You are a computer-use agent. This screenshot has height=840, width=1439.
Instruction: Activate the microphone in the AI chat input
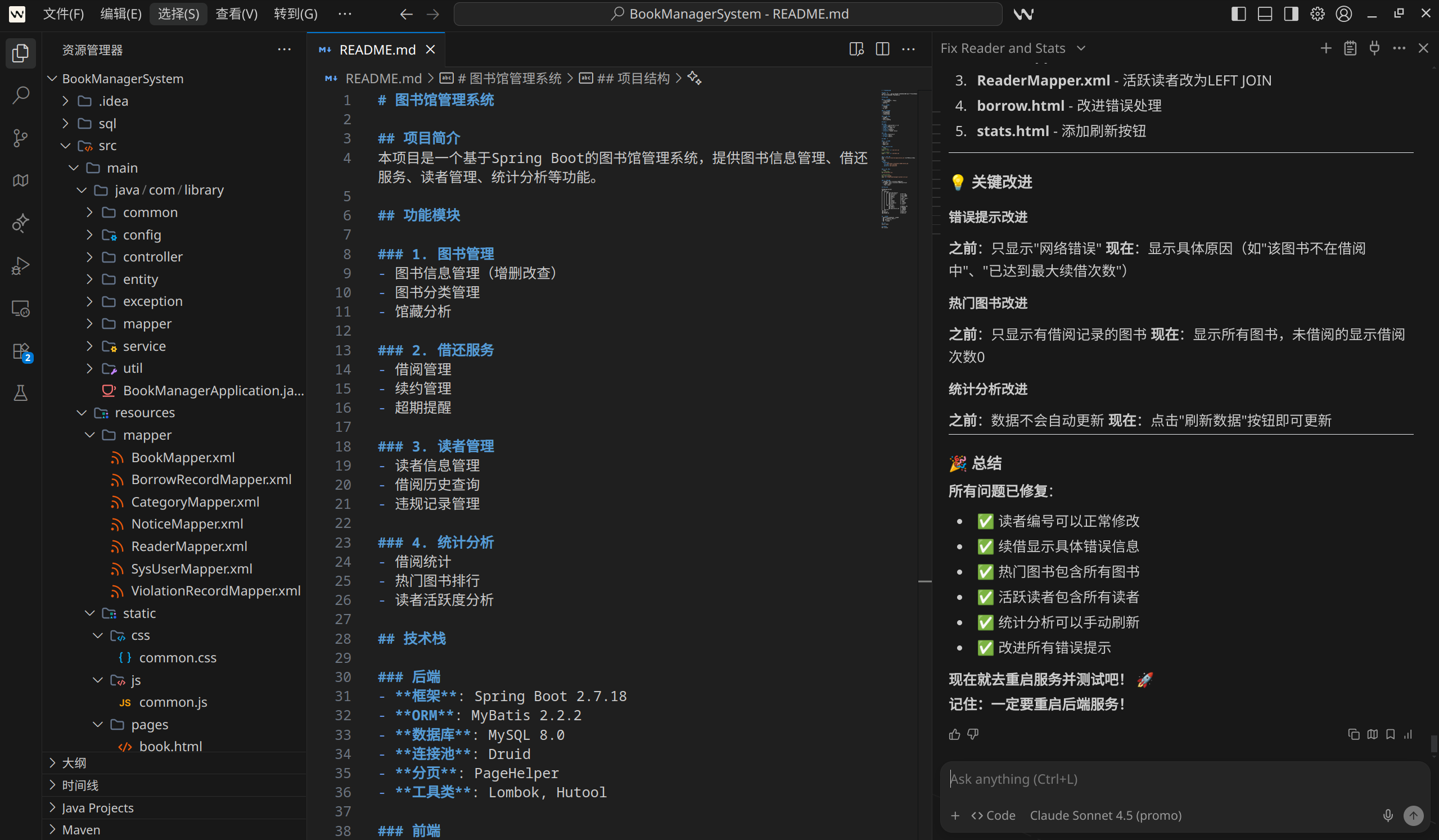[1389, 815]
